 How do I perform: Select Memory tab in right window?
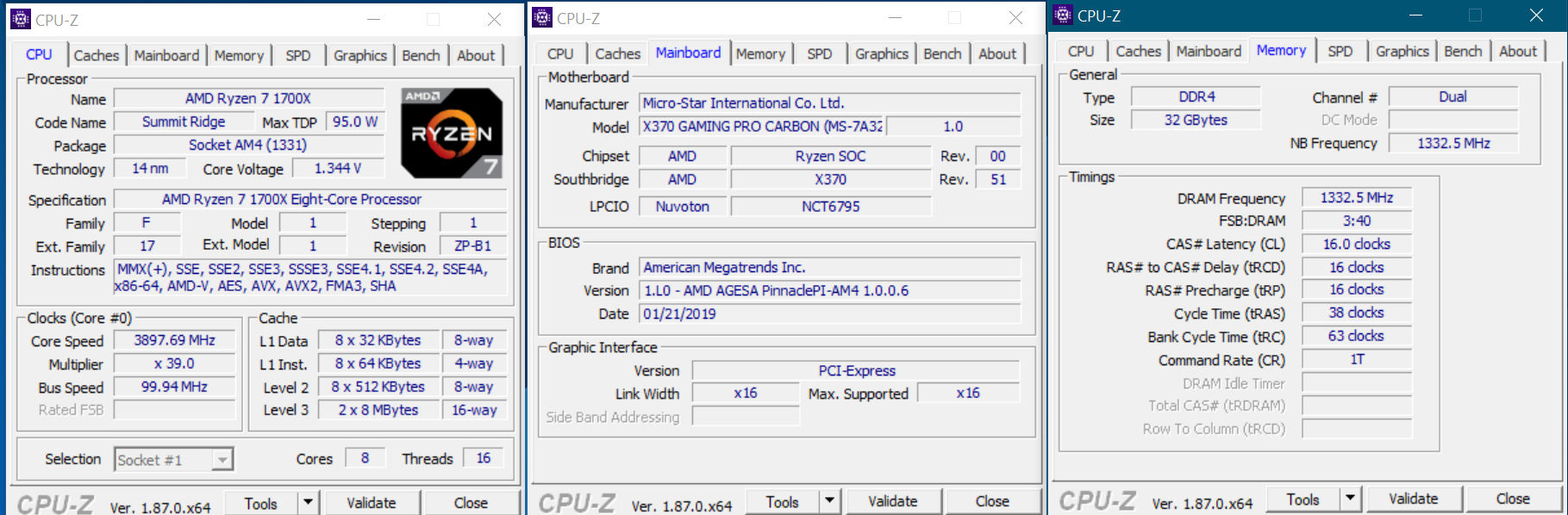(1281, 49)
